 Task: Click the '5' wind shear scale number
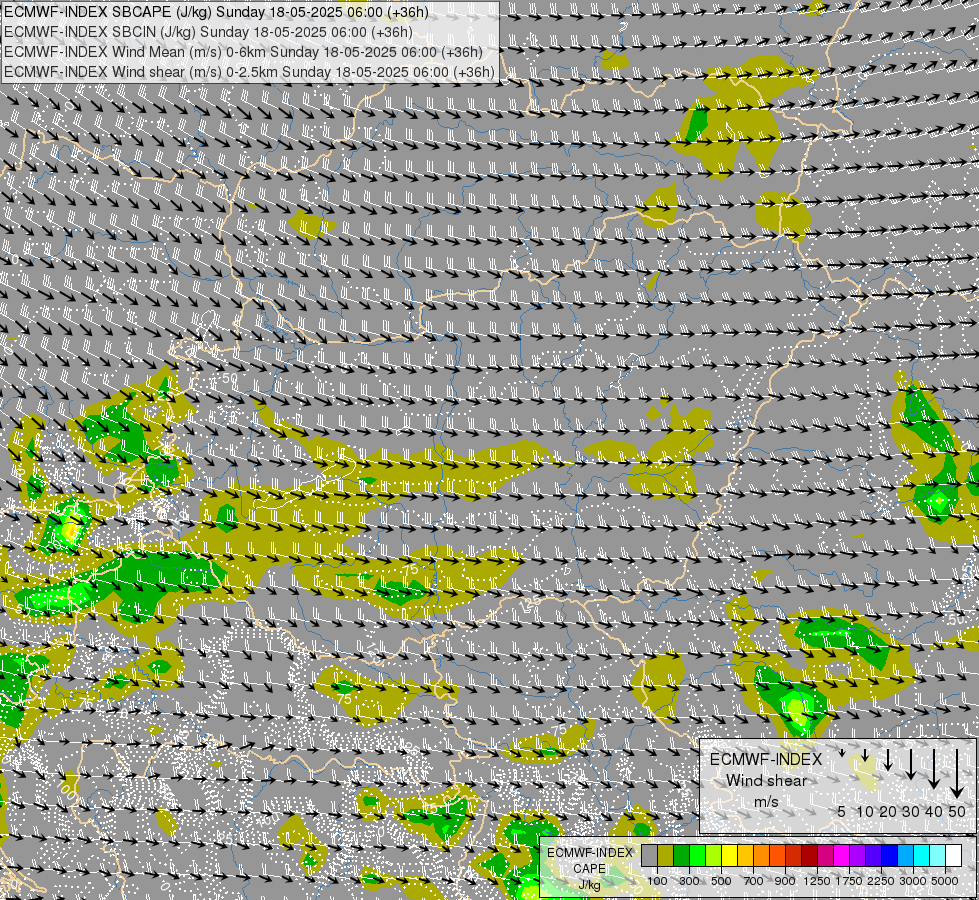click(x=842, y=811)
